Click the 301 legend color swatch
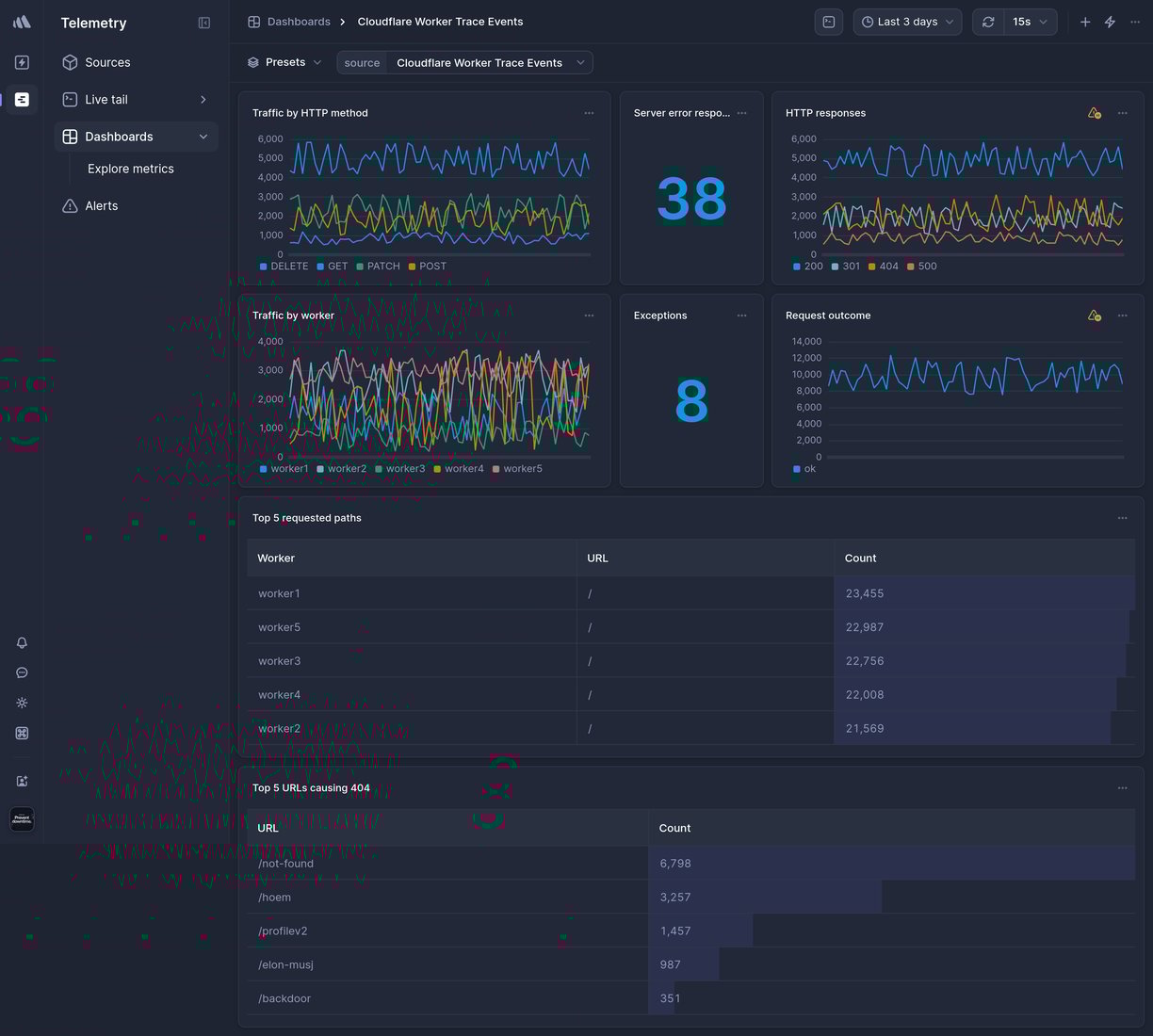Image resolution: width=1153 pixels, height=1036 pixels. click(x=835, y=267)
